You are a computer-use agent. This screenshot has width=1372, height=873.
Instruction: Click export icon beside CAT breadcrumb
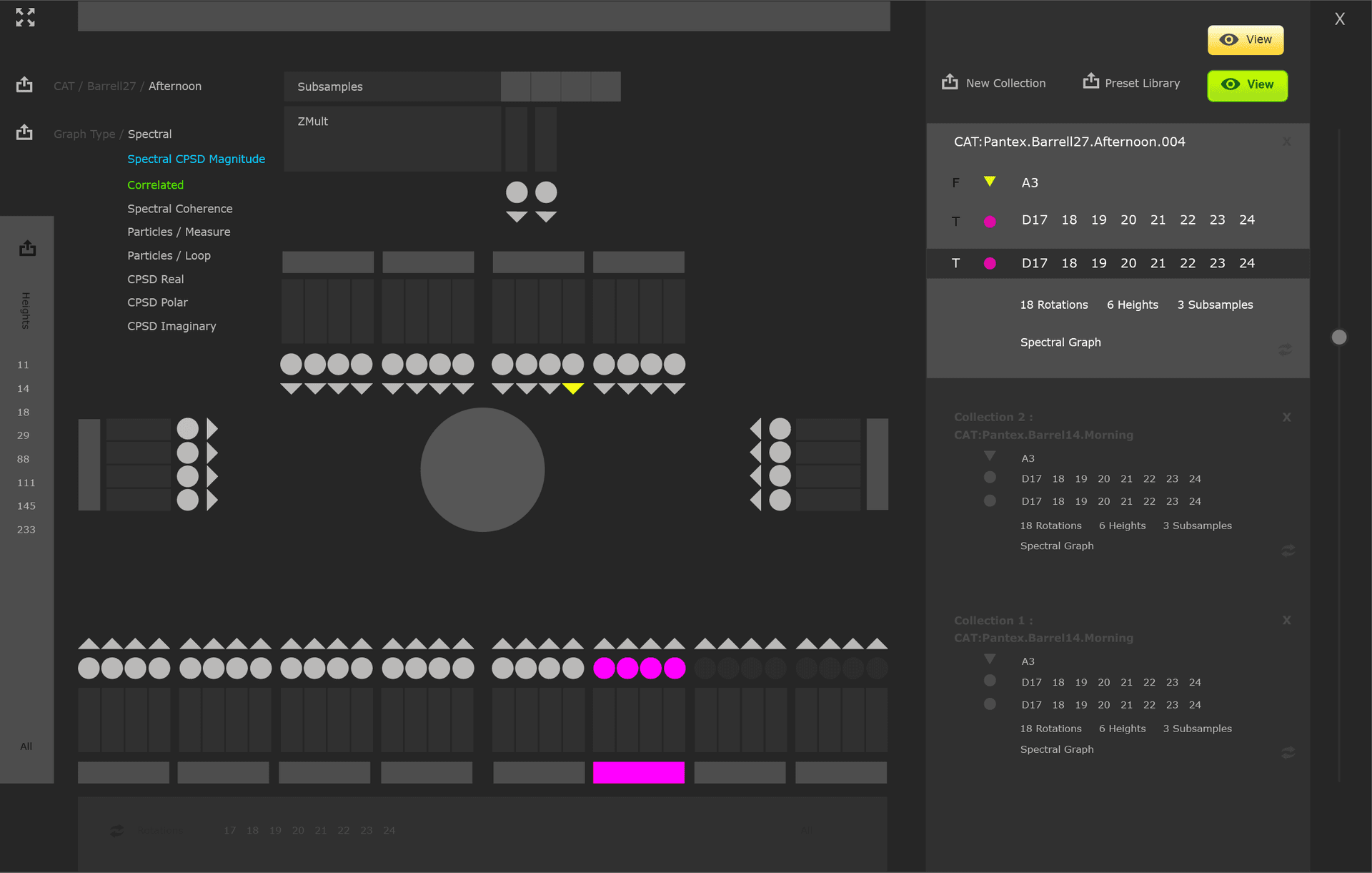(24, 85)
